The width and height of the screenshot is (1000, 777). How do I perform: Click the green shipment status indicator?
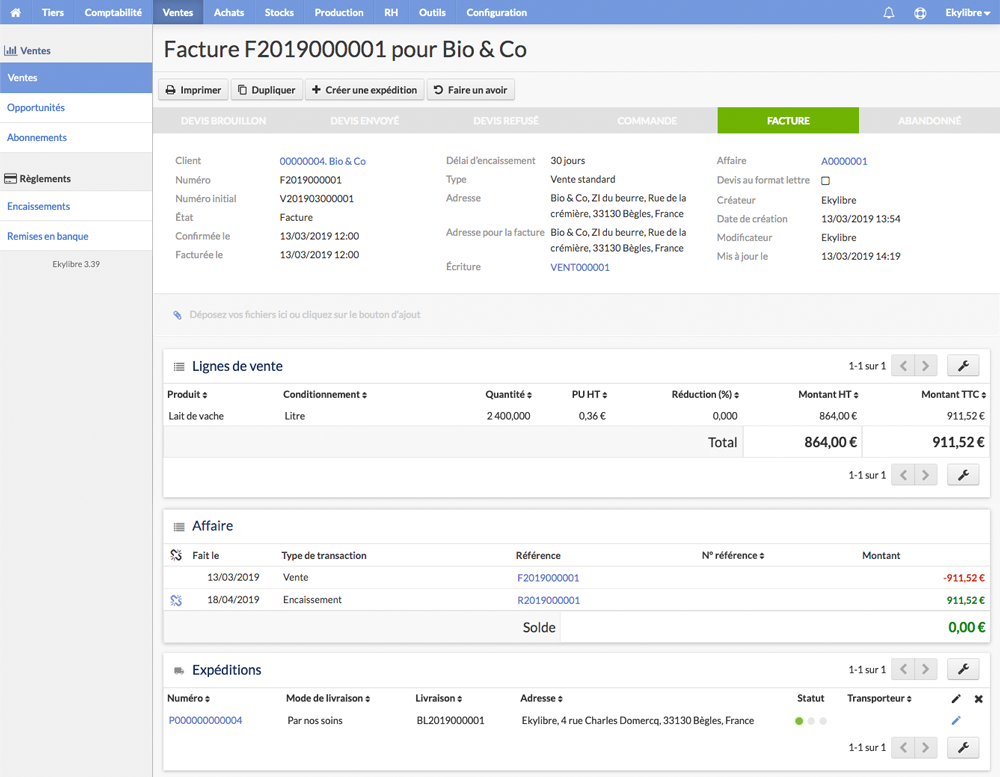(799, 721)
